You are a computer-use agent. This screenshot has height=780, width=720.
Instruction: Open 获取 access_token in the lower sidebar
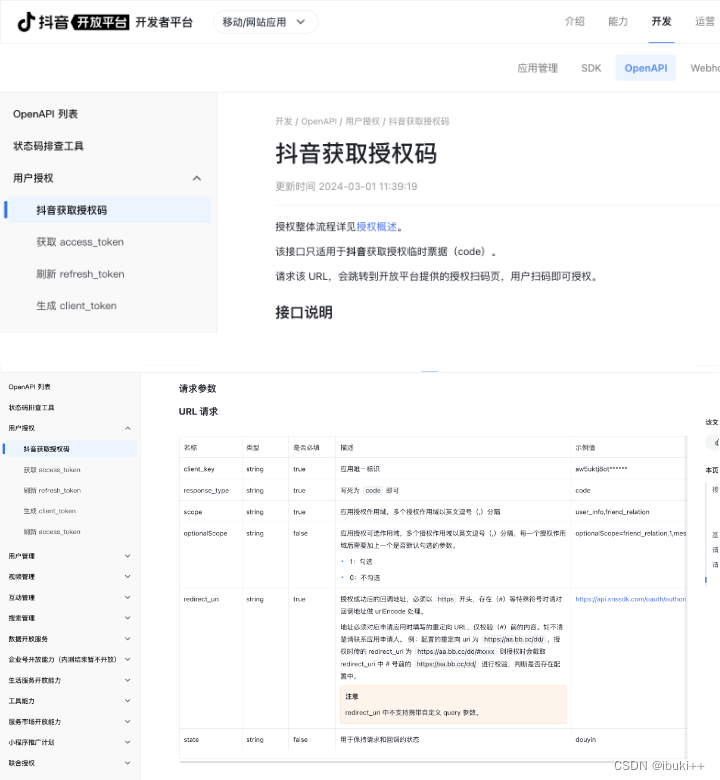[52, 470]
